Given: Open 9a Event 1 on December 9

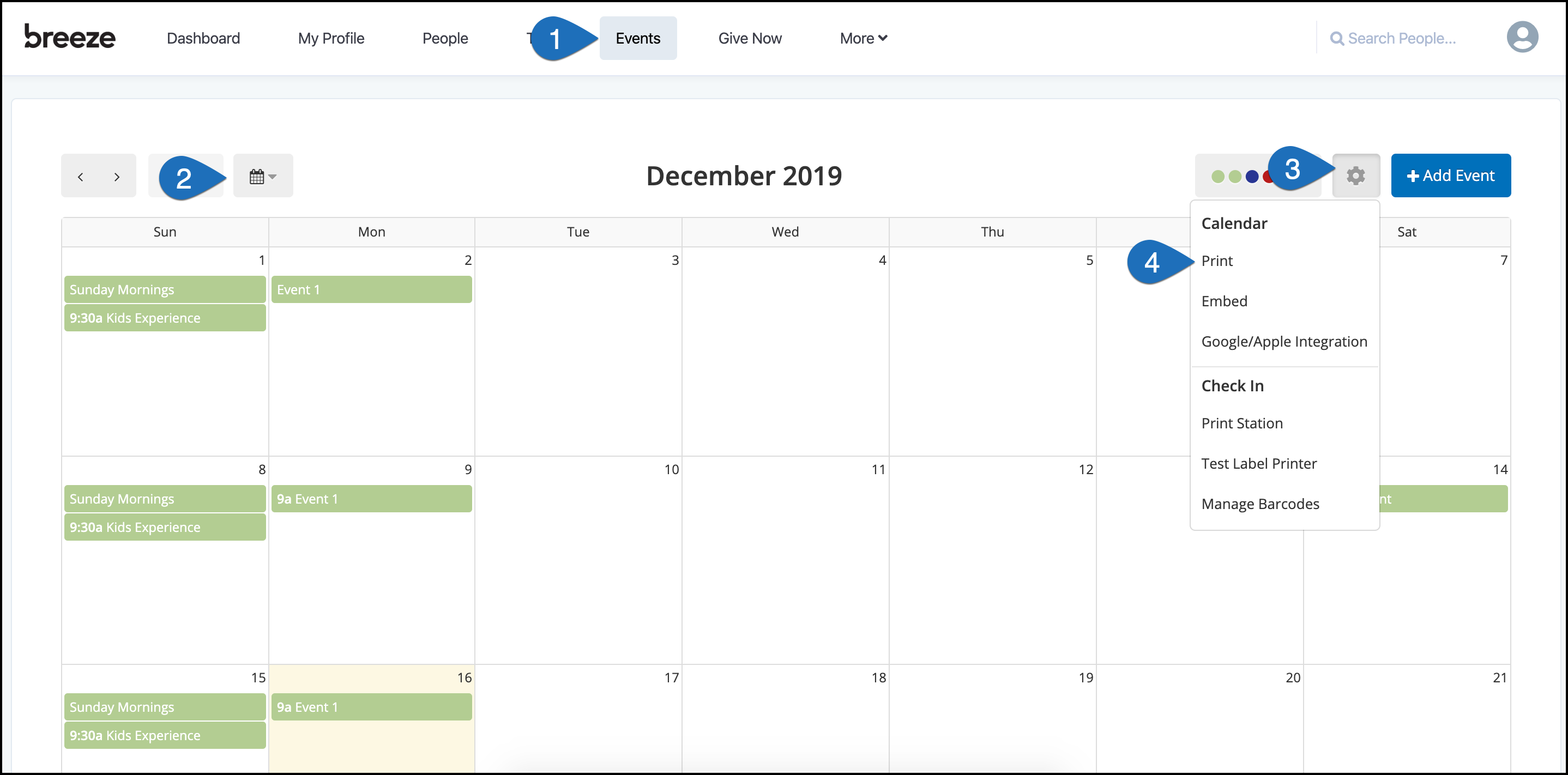Looking at the screenshot, I should point(371,499).
